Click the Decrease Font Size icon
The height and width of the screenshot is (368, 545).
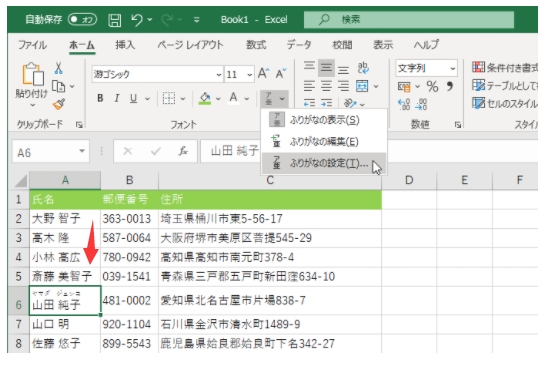(281, 73)
